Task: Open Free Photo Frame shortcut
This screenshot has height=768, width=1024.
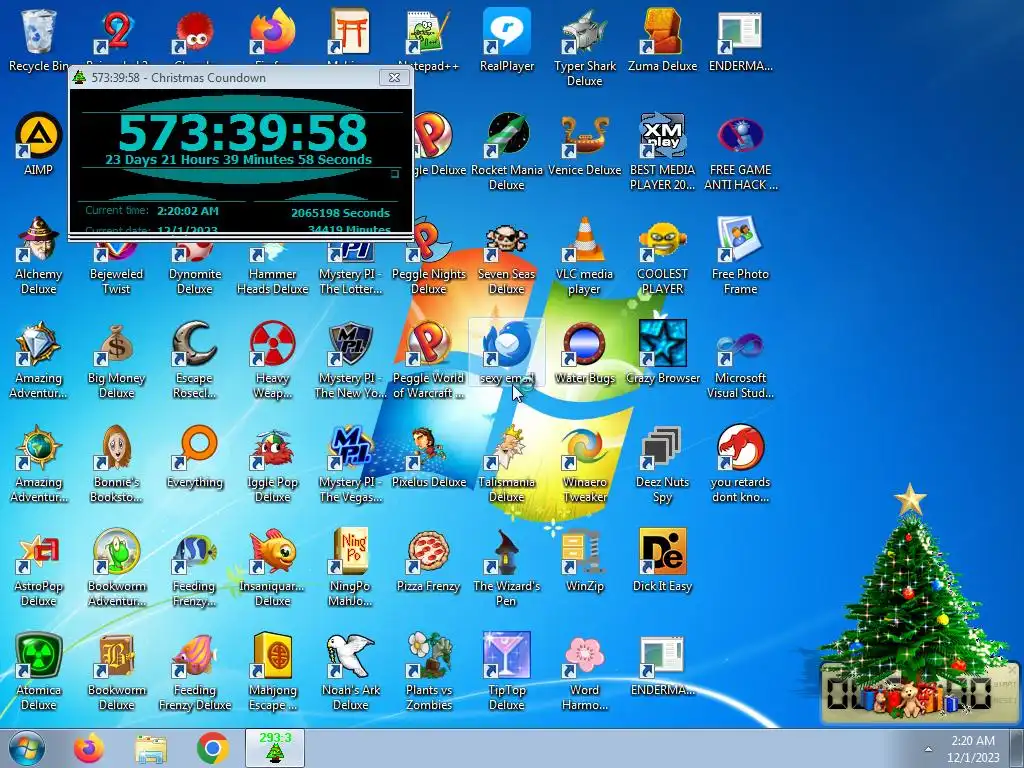Action: click(x=741, y=256)
